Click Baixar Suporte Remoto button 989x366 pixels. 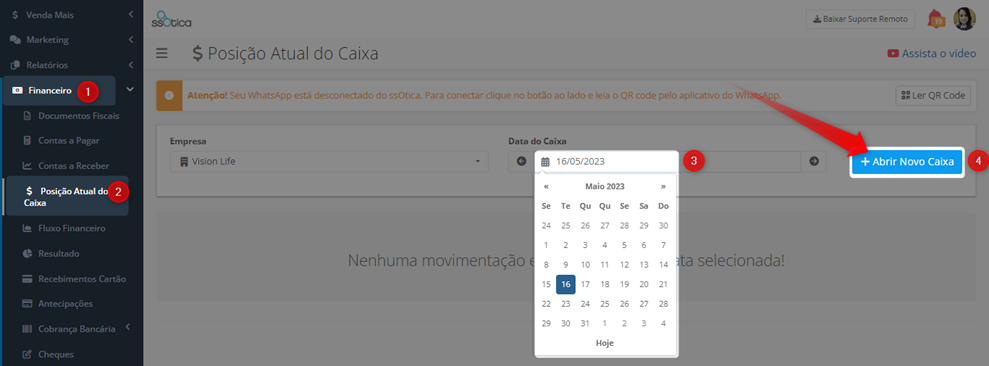click(860, 19)
